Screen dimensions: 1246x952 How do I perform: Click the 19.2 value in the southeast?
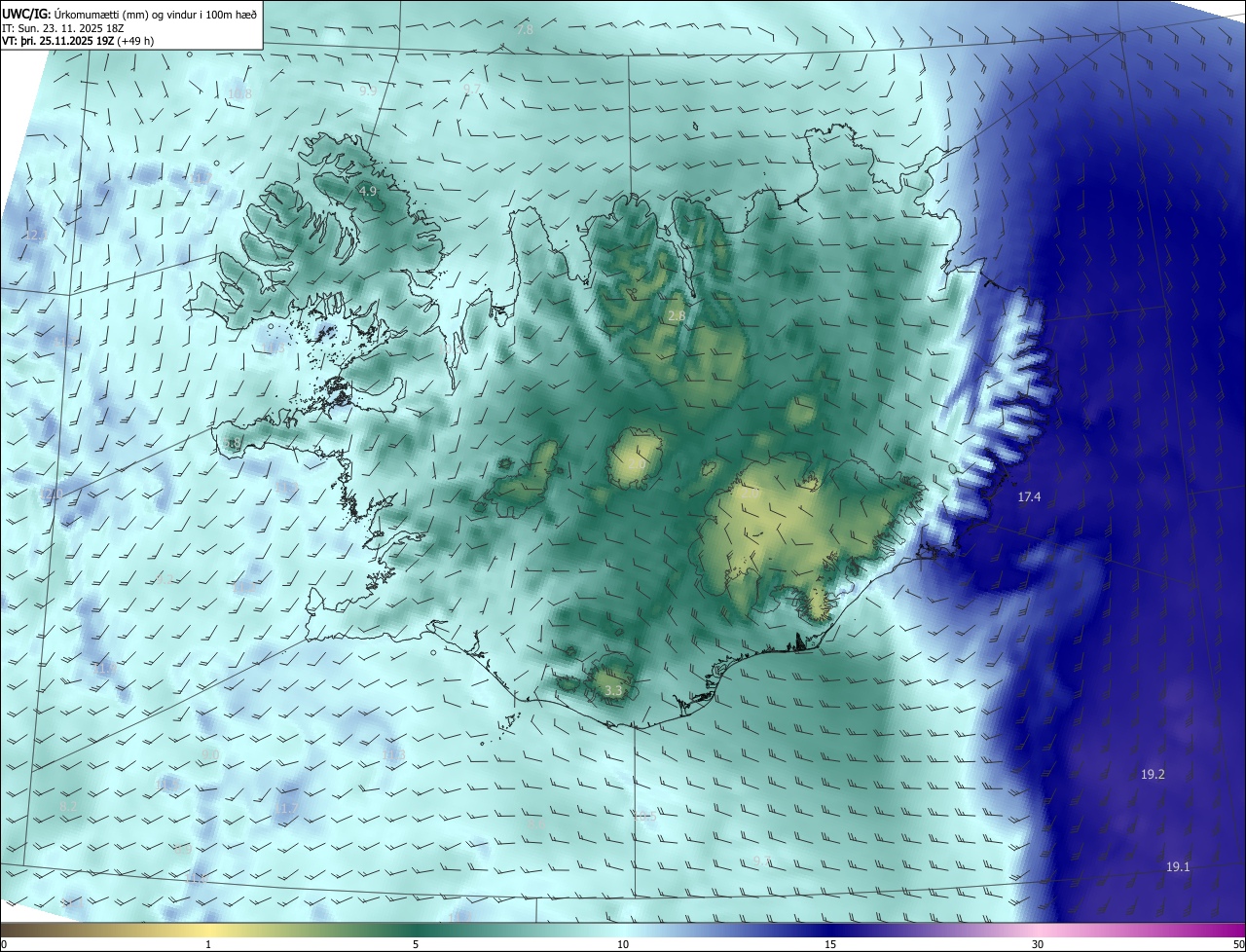pos(1153,775)
